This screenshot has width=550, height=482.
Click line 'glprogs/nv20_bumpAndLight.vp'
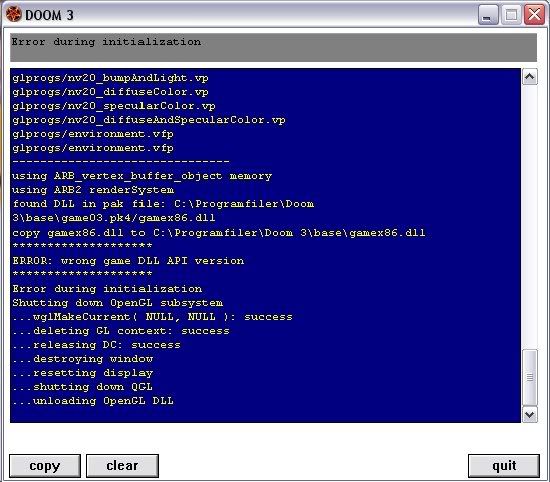tap(110, 78)
